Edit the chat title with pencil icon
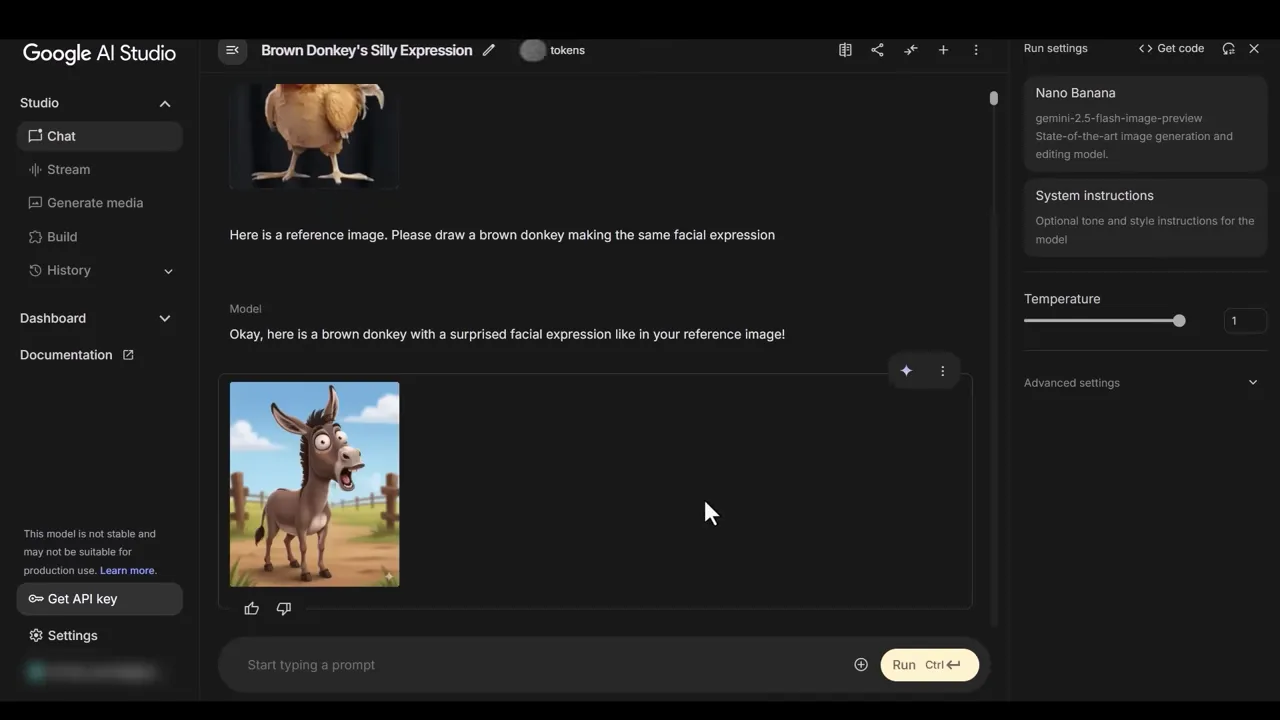1280x720 pixels. pyautogui.click(x=489, y=50)
